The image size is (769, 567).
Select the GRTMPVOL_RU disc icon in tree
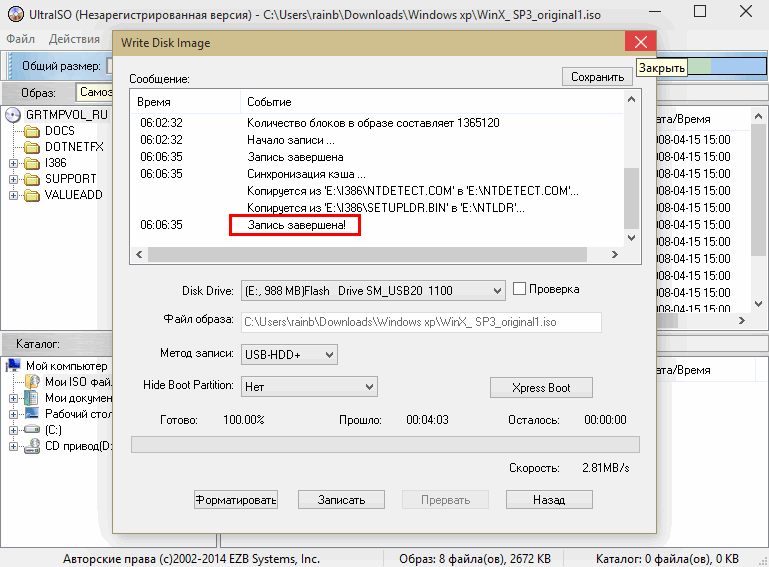(13, 115)
